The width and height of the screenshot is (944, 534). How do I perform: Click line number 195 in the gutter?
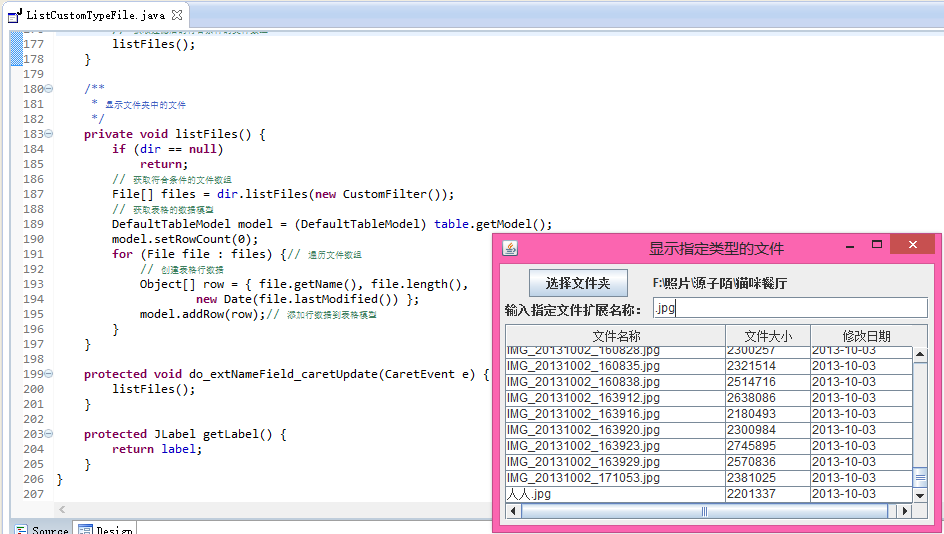coord(34,314)
